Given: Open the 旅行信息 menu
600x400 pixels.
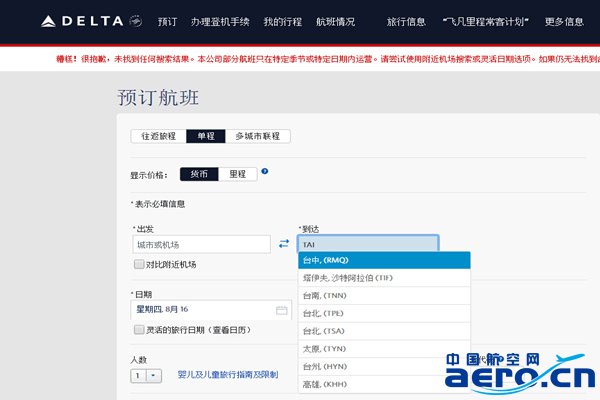Looking at the screenshot, I should [x=406, y=22].
